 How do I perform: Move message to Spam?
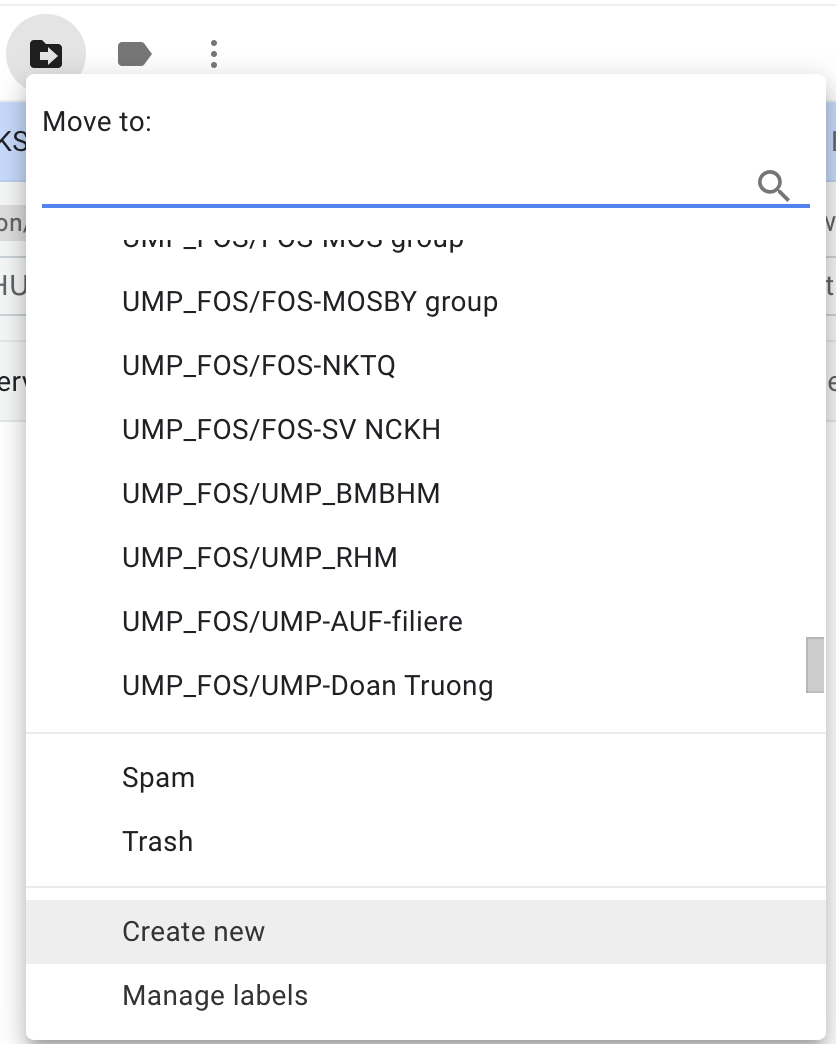pos(158,778)
